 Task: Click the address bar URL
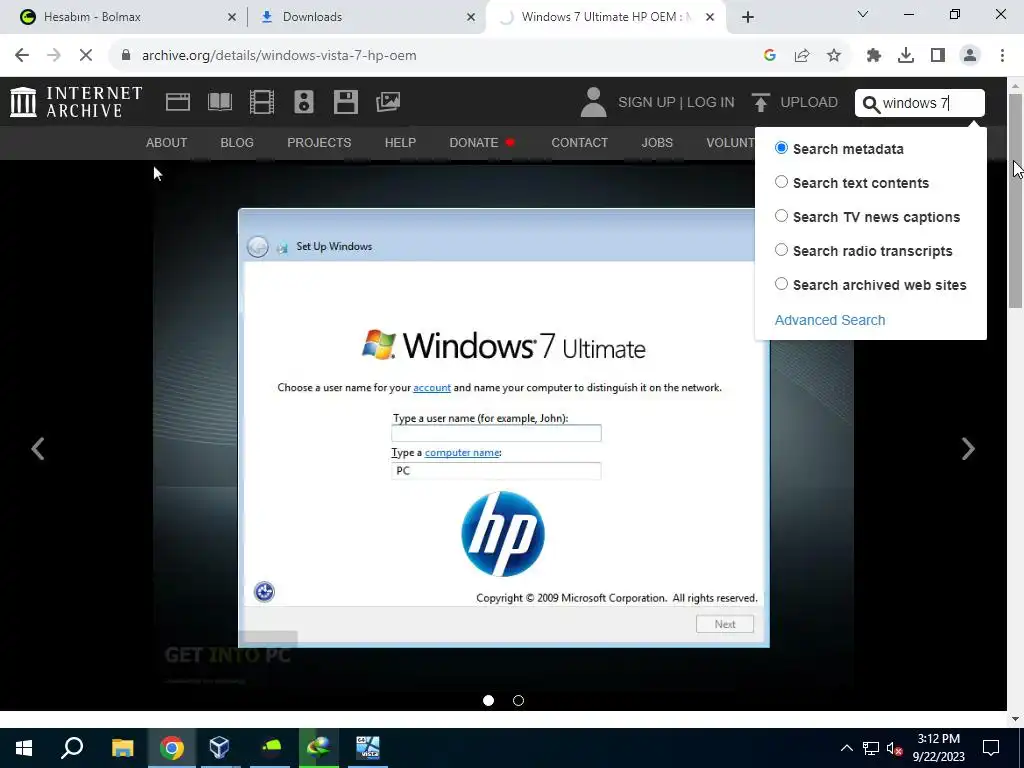279,56
